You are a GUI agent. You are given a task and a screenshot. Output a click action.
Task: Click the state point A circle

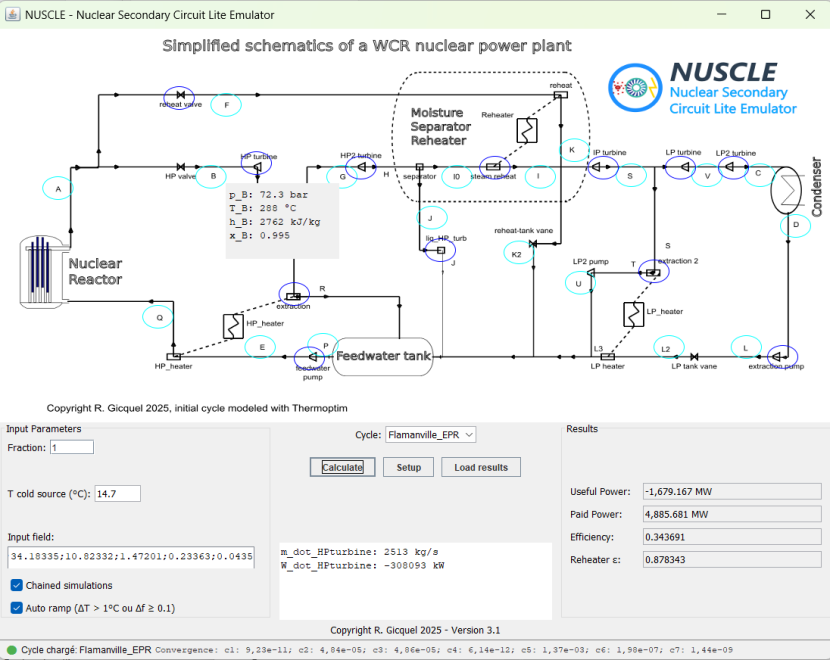pyautogui.click(x=59, y=187)
